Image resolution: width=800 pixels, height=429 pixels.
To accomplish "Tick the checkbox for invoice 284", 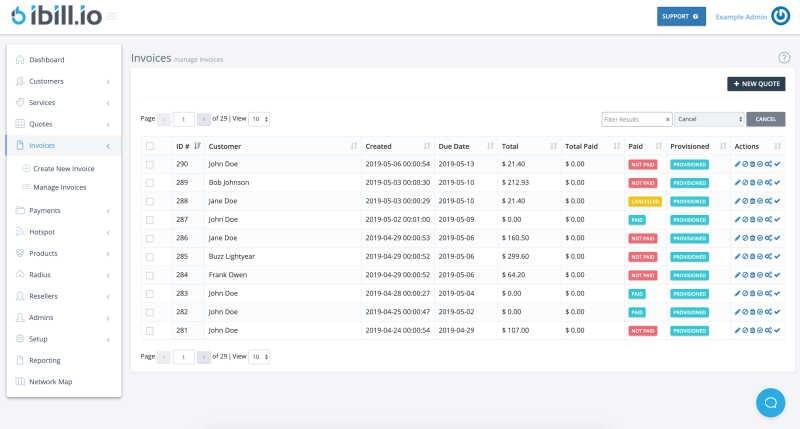I will (150, 275).
